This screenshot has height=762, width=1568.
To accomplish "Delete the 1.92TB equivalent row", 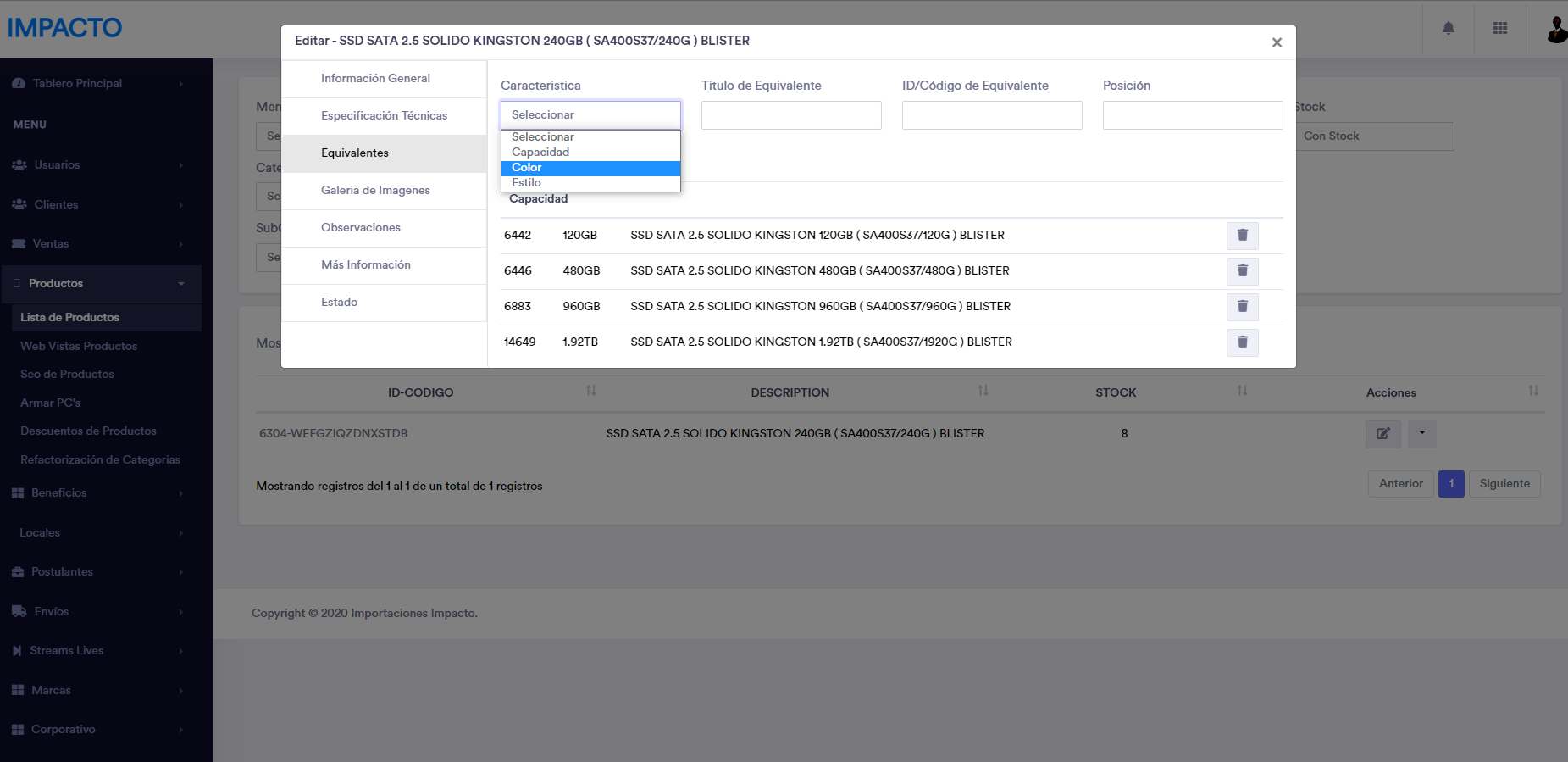I will [x=1242, y=342].
